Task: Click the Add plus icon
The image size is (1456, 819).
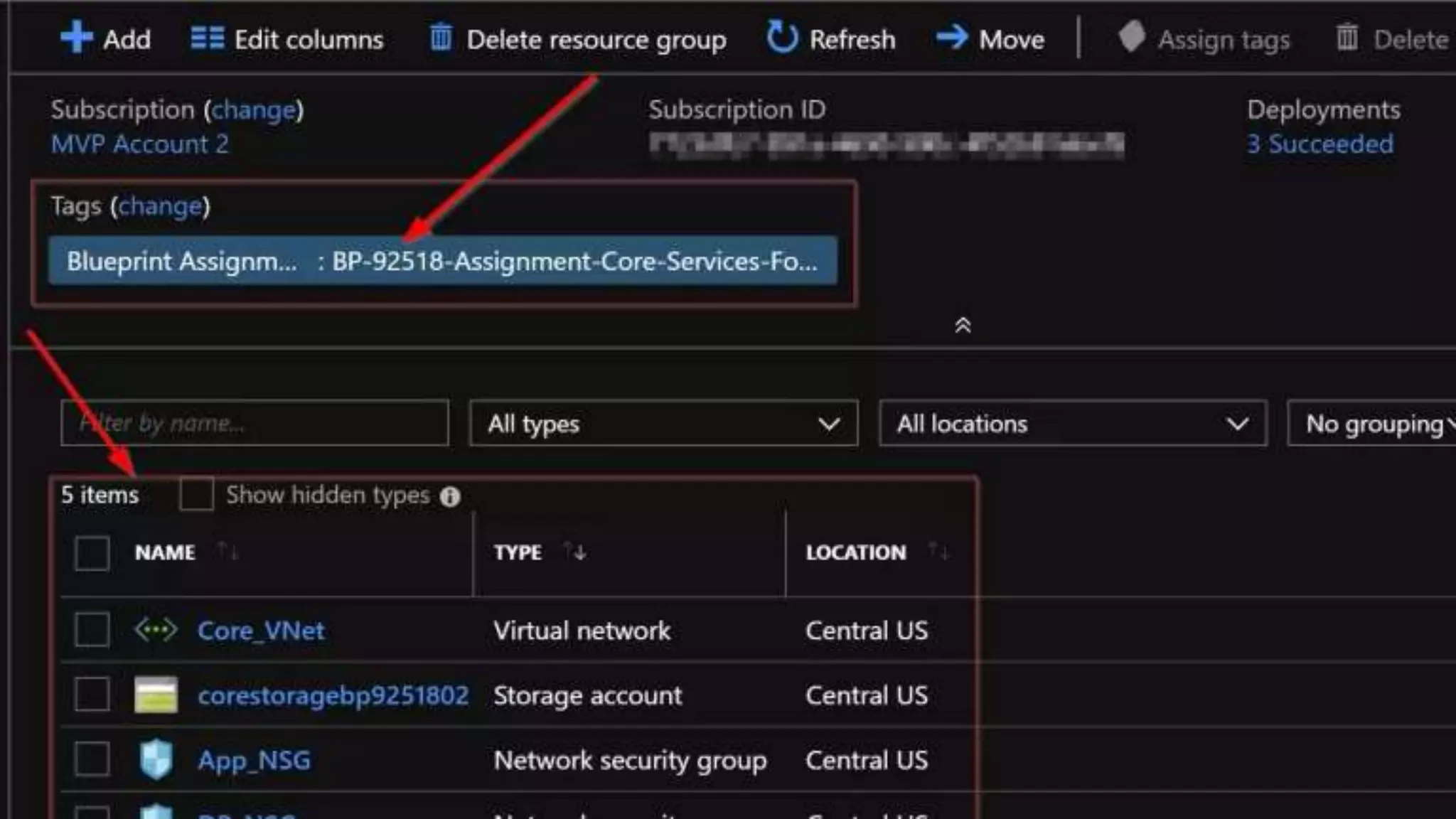Action: coord(76,37)
